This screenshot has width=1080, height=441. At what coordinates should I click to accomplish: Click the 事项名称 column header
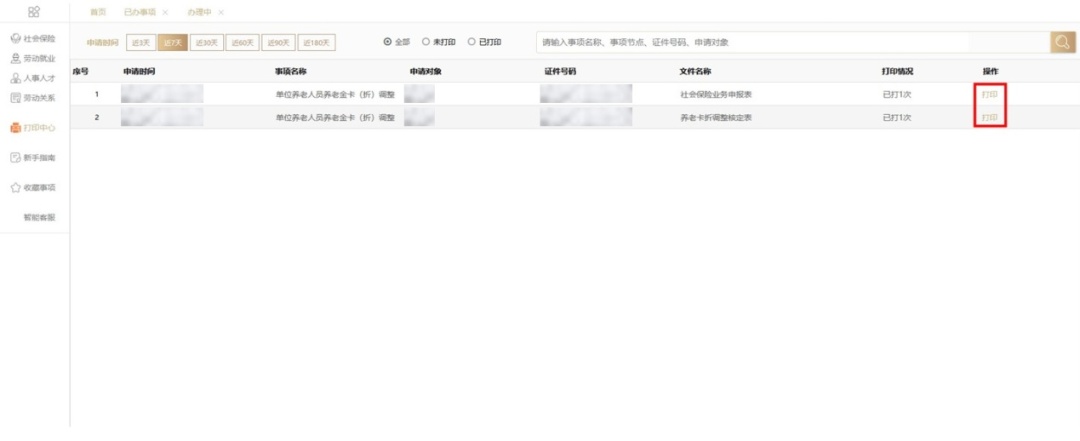[291, 71]
